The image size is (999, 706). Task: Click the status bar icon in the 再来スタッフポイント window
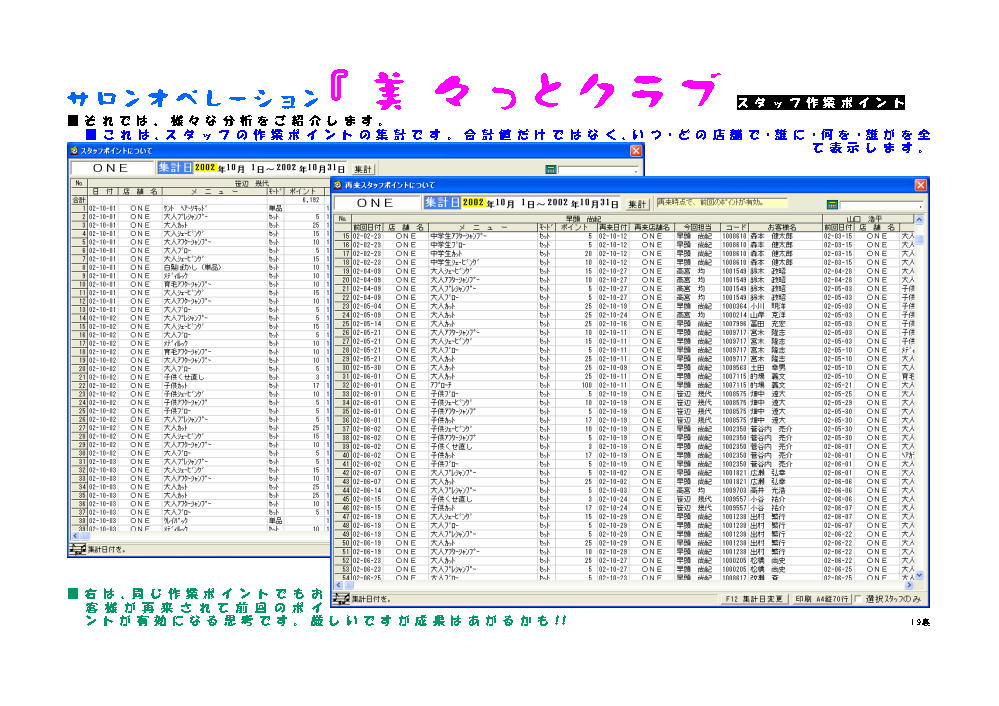click(341, 598)
